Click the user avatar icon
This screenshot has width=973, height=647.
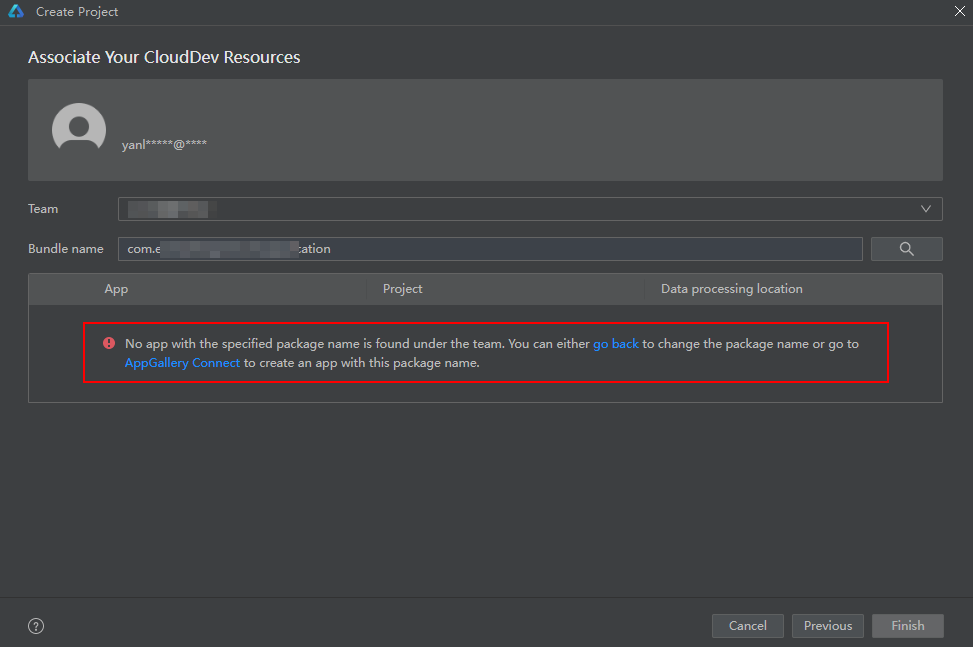79,129
